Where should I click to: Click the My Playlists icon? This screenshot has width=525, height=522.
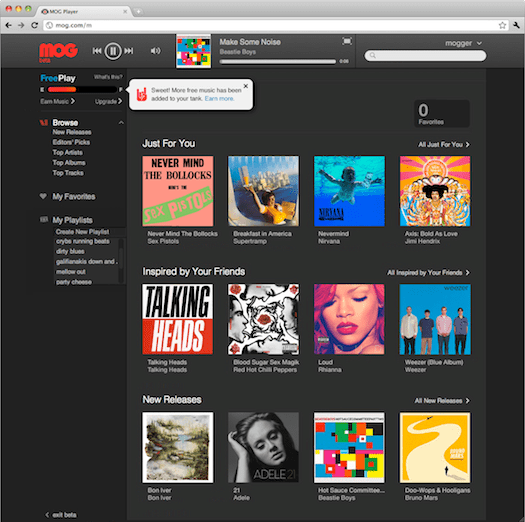44,219
